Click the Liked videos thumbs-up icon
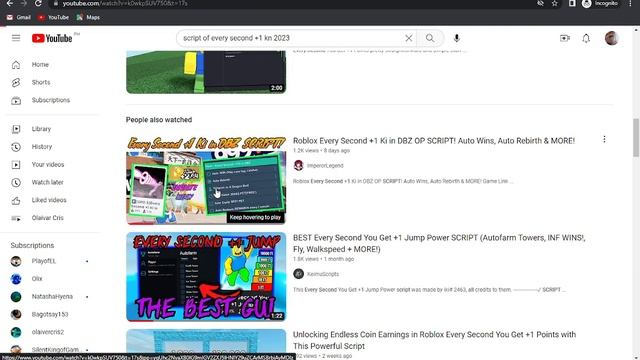This screenshot has height=360, width=640. (16, 200)
